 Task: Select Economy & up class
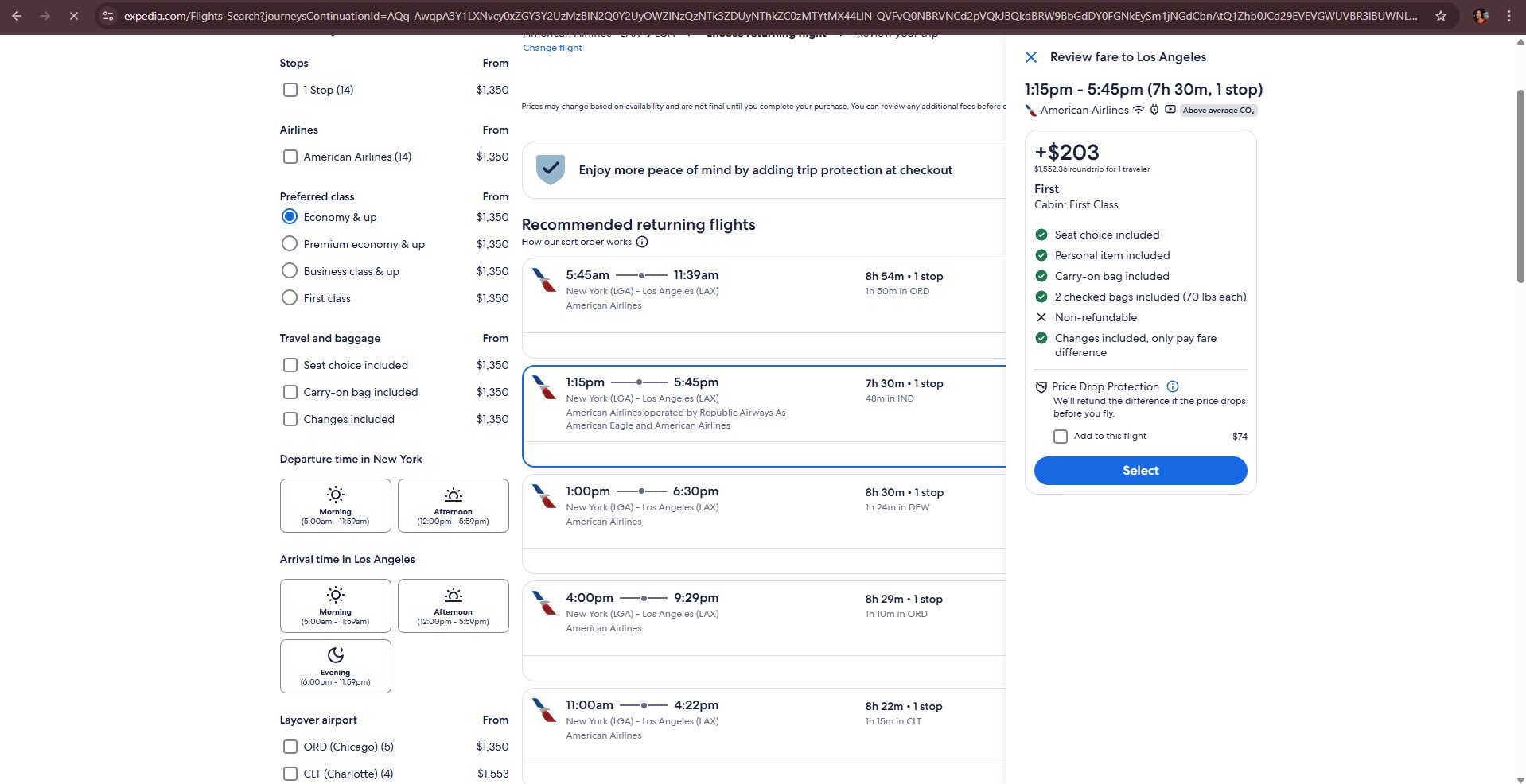pos(290,217)
